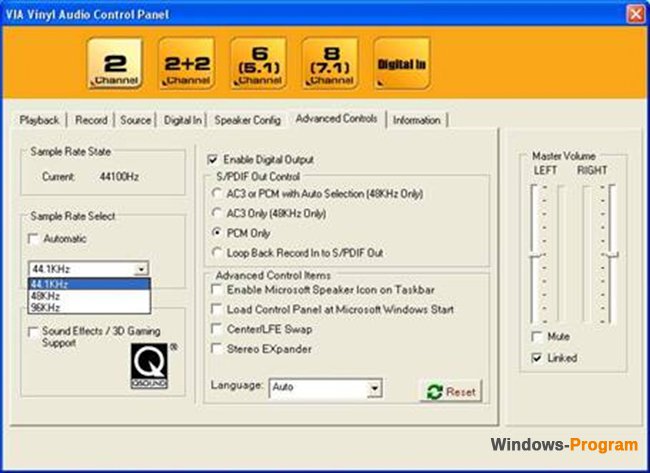Close the VIA Vinyl Audio Control Panel

635,15
